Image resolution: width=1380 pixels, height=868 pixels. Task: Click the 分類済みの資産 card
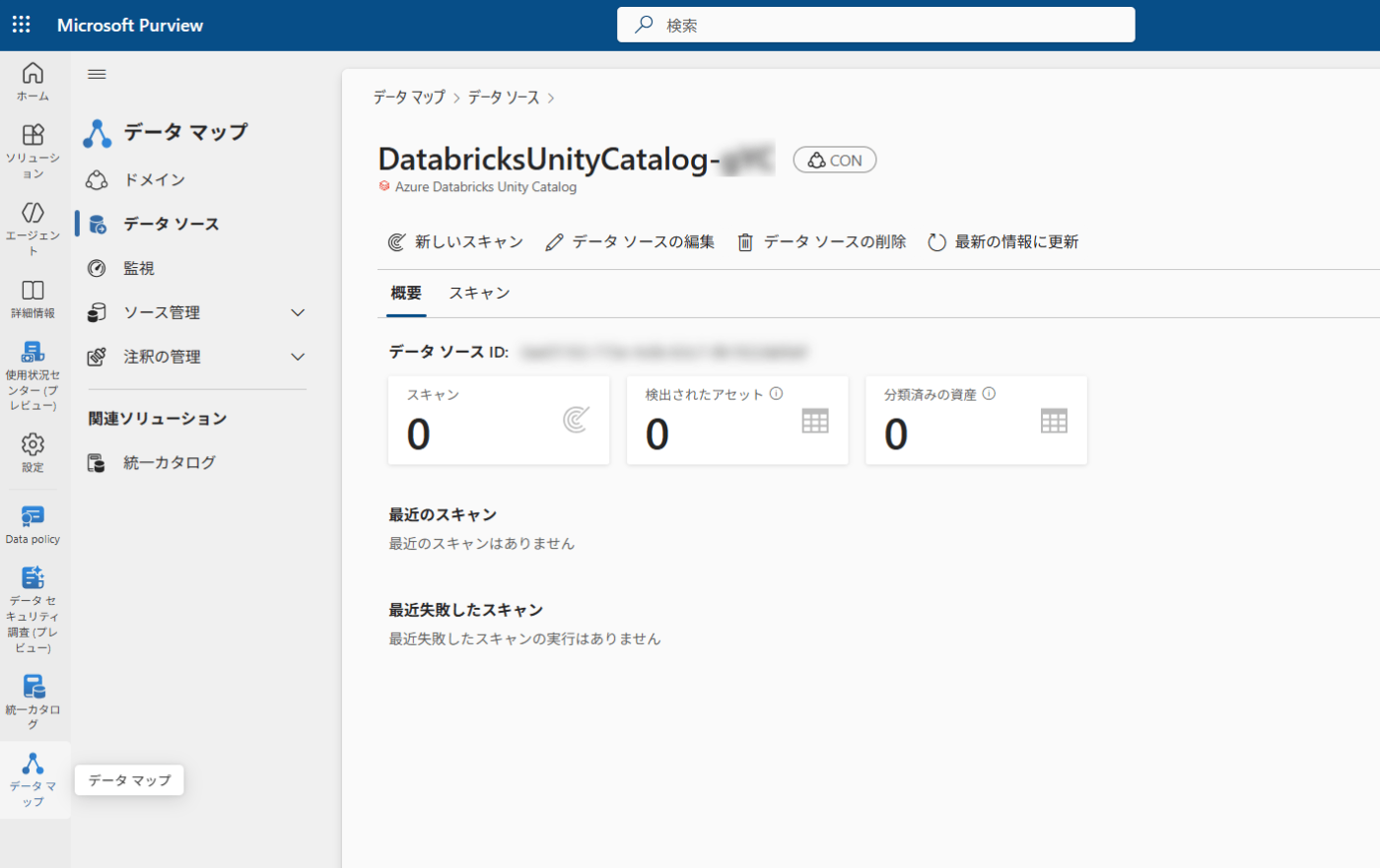[x=976, y=420]
